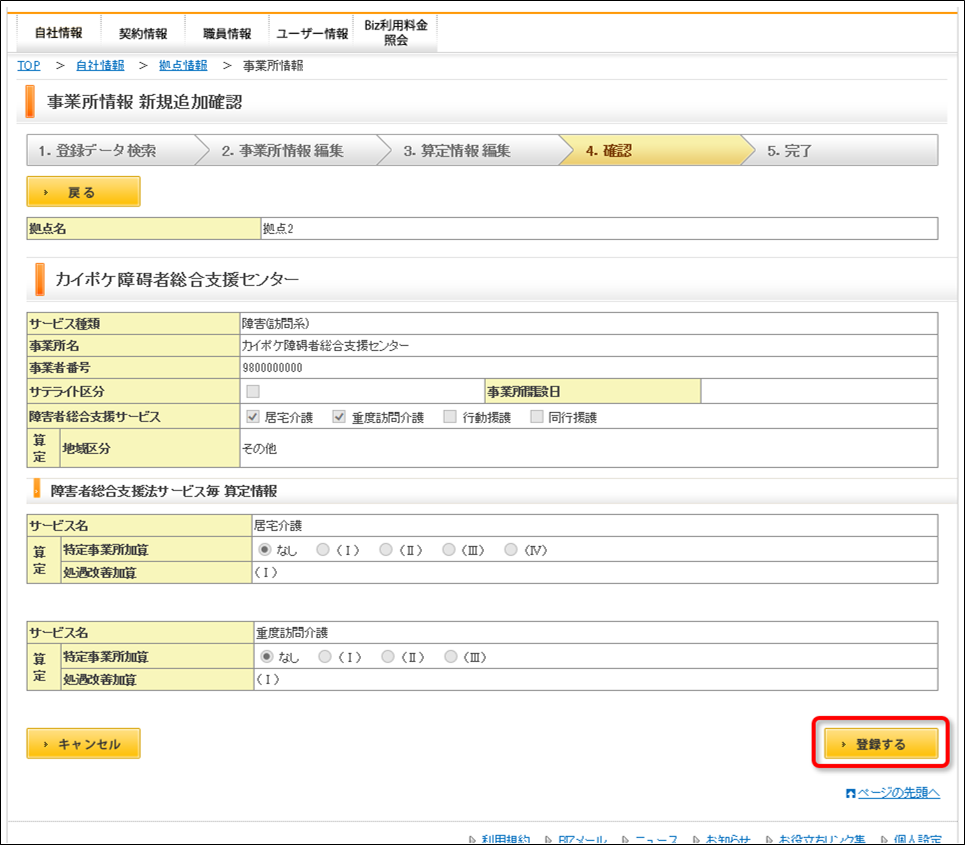Go to TOP breadcrumb link
965x845 pixels.
pyautogui.click(x=29, y=66)
